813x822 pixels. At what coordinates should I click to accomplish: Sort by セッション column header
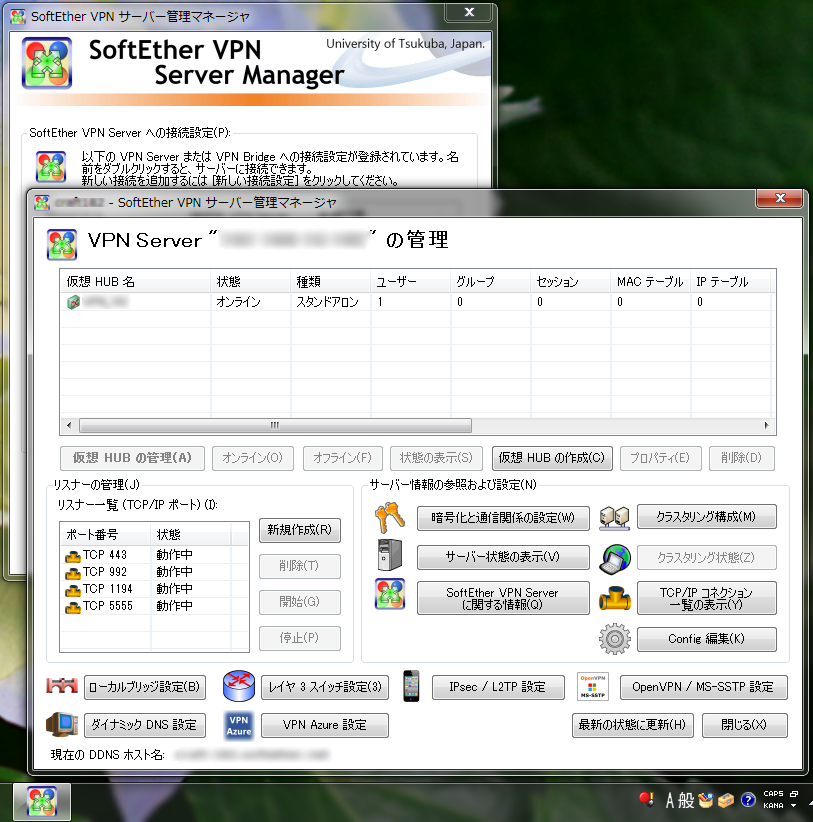coord(570,282)
